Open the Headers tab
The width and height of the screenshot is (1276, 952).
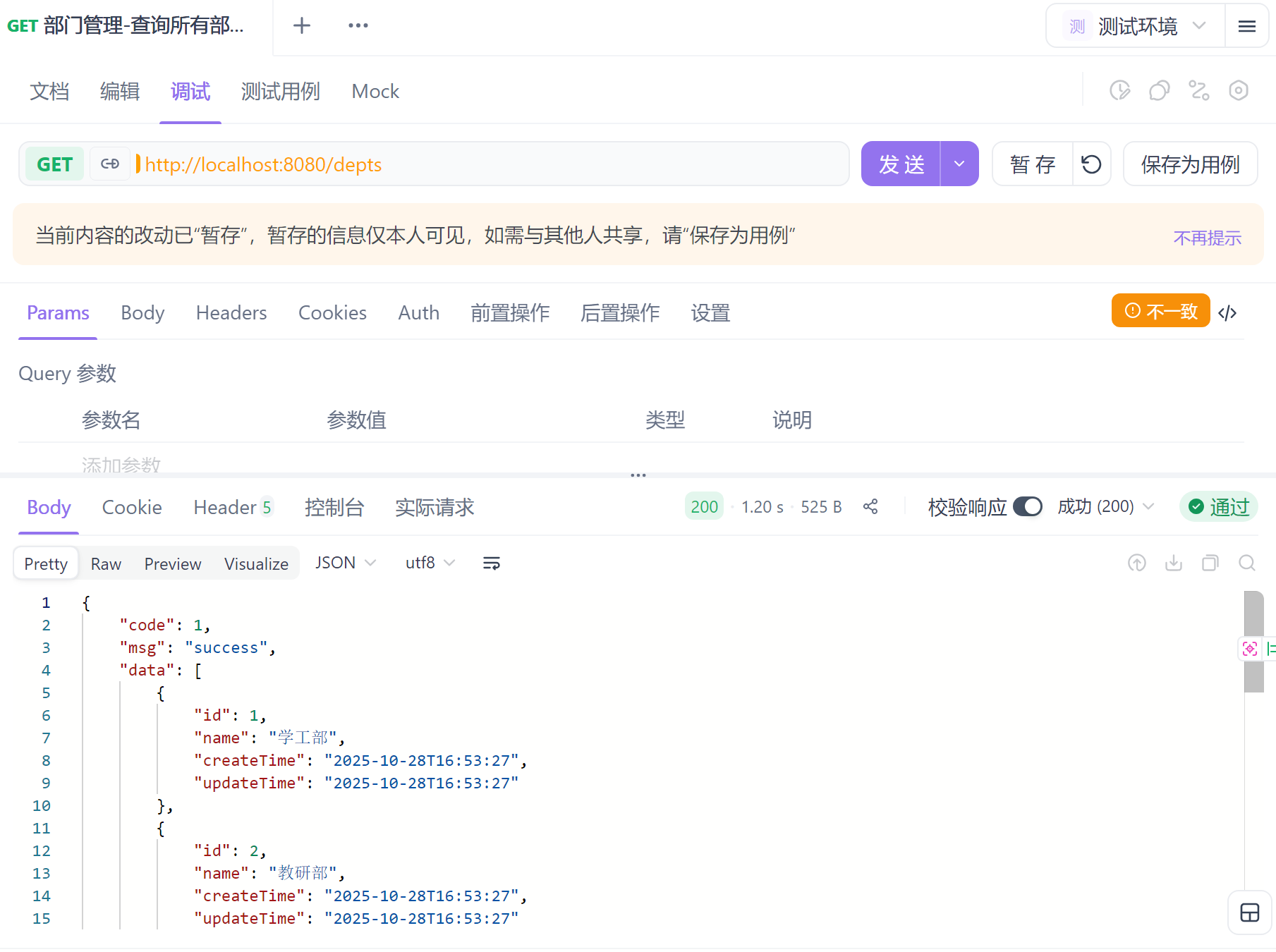click(231, 312)
